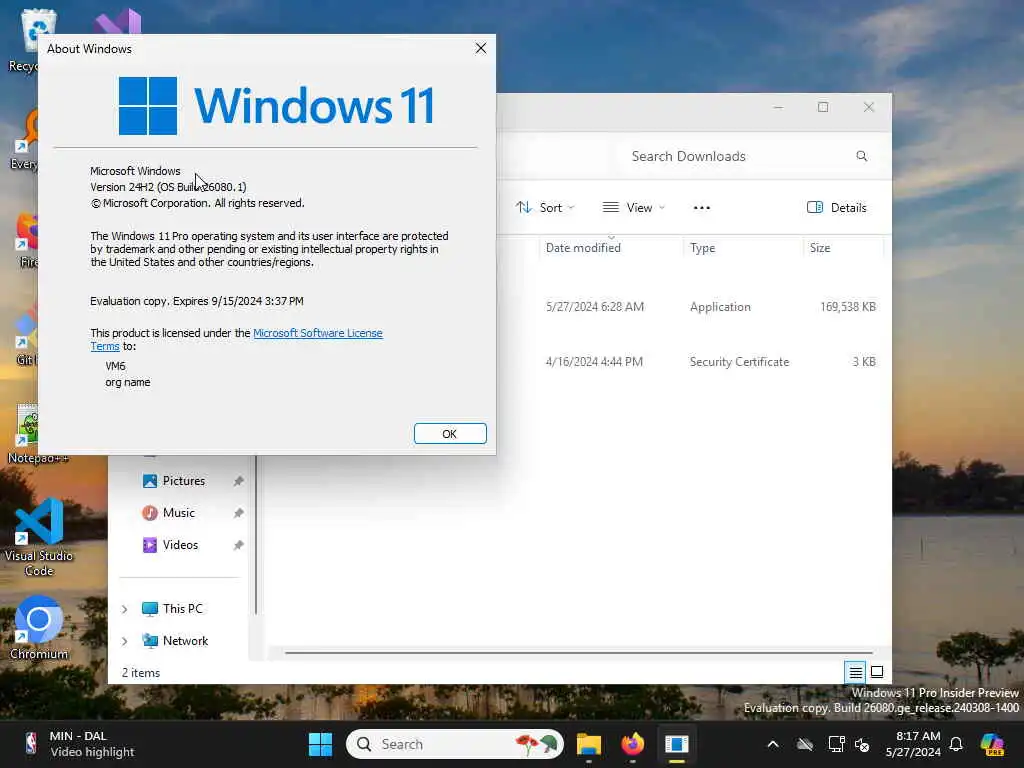Click the horizontal scrollbar in Explorer

[579, 652]
